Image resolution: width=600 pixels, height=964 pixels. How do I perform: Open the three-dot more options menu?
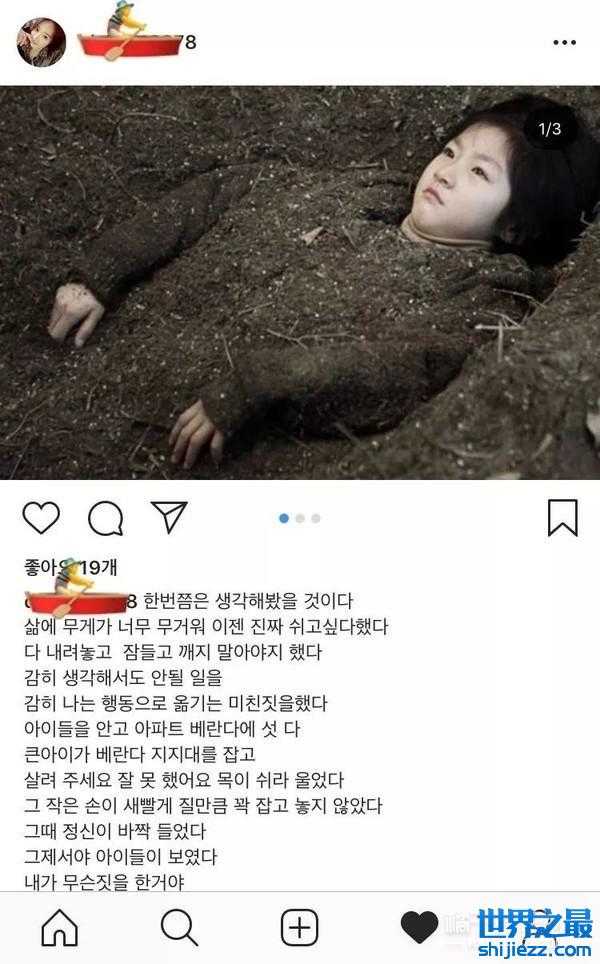(564, 42)
